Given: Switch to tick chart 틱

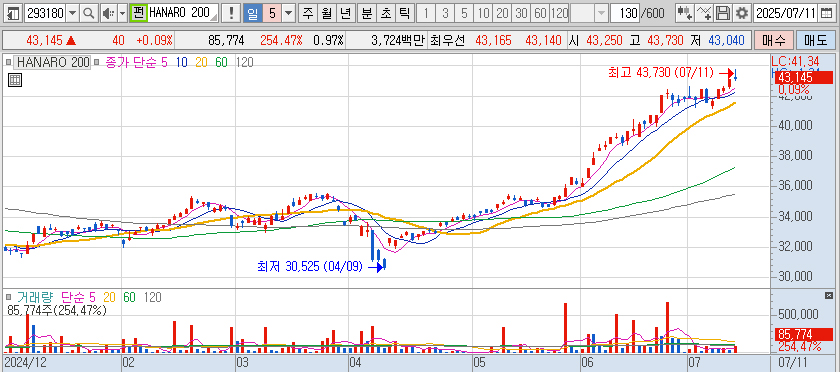Looking at the screenshot, I should pos(404,13).
